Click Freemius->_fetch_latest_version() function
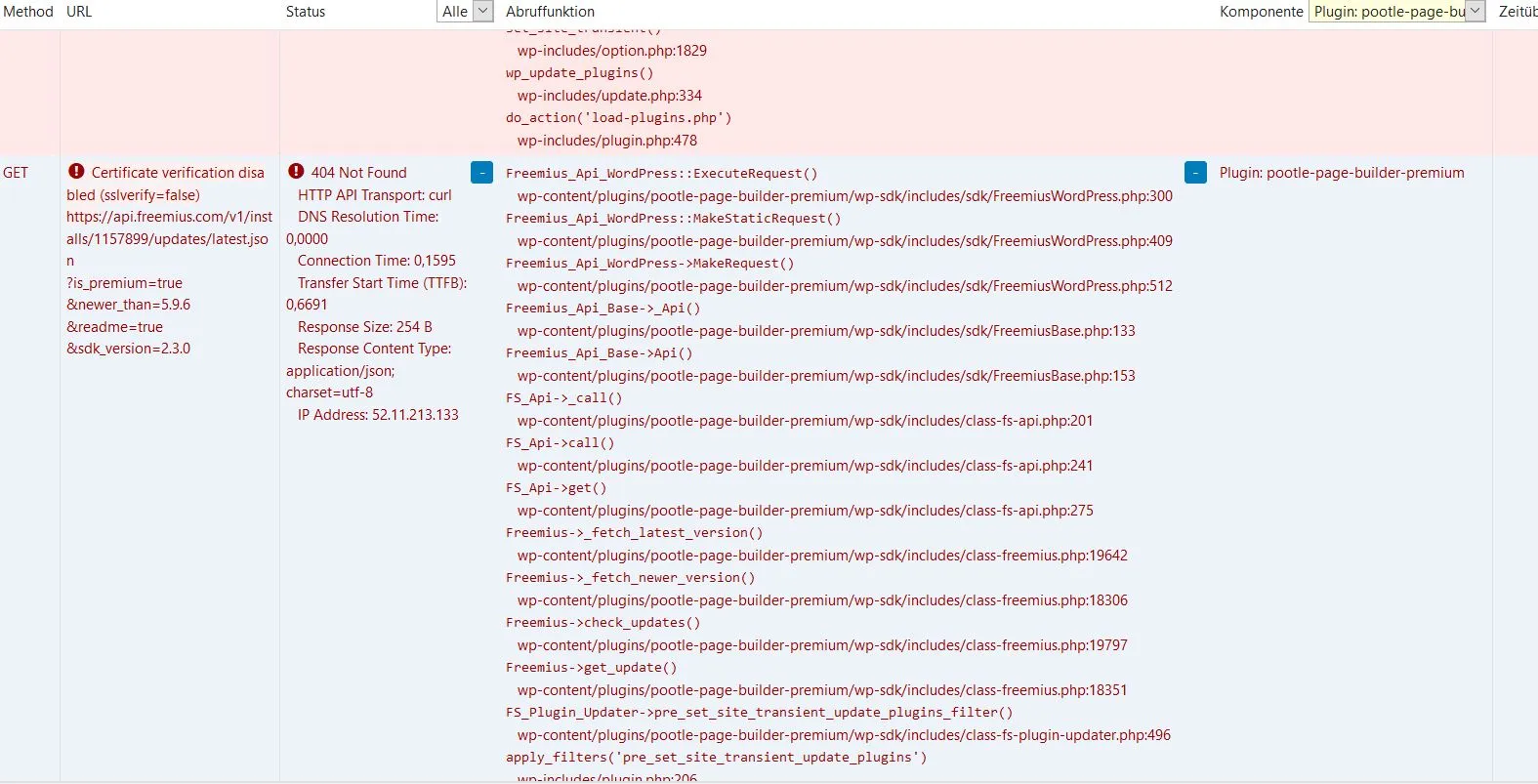The height and width of the screenshot is (784, 1538). tap(635, 533)
